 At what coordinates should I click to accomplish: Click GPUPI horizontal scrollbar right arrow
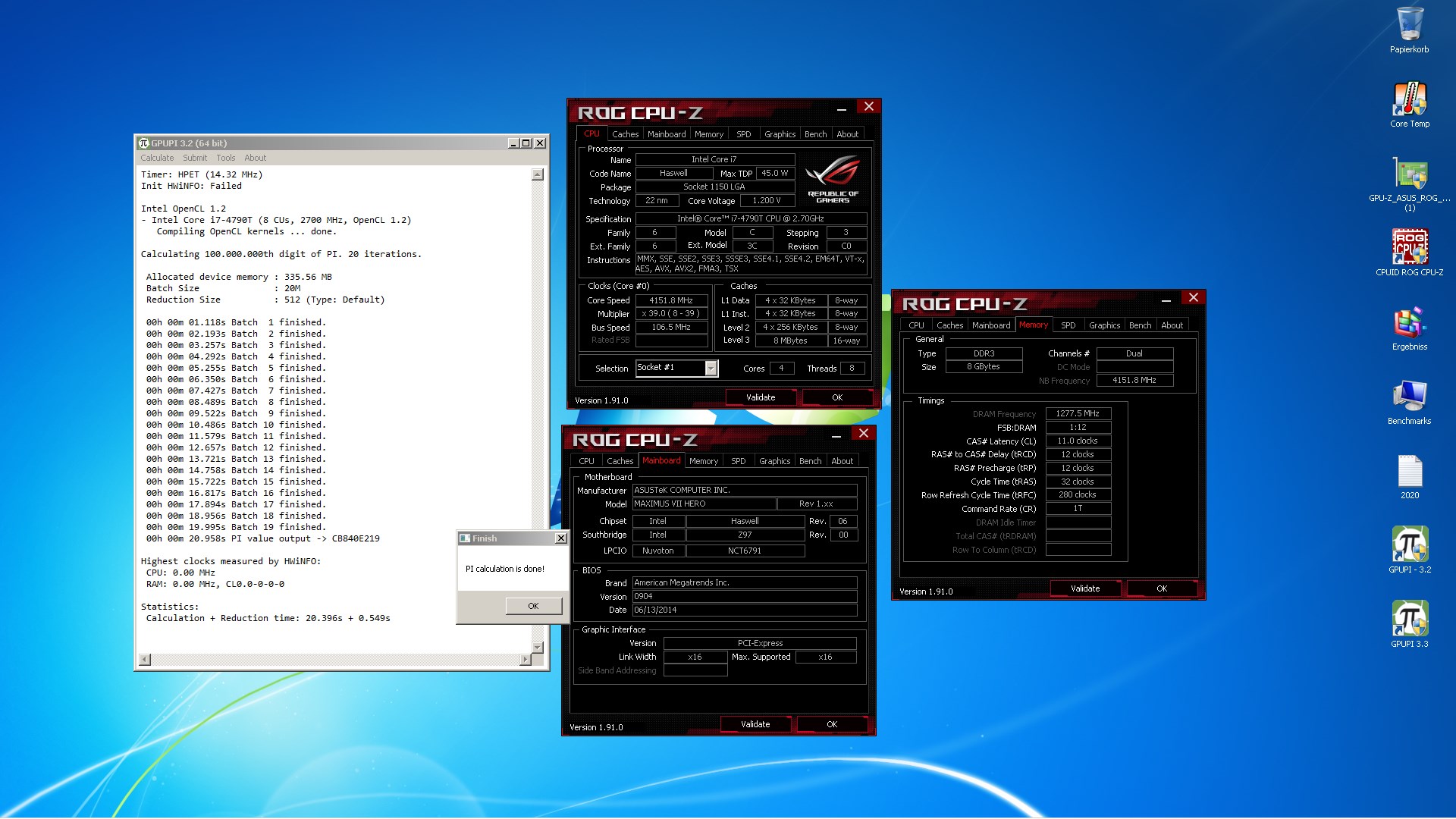coord(525,660)
